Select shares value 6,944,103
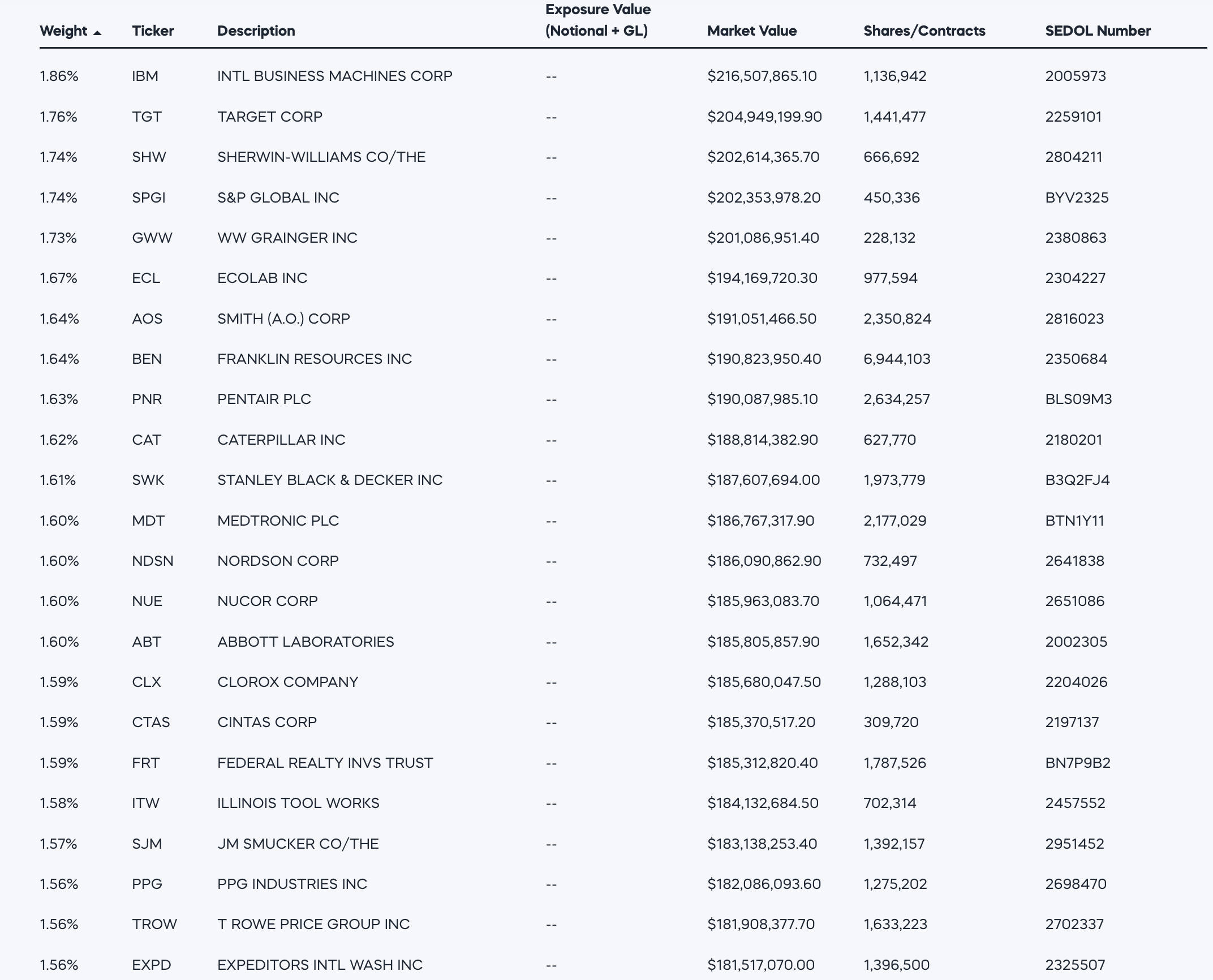Screen dimensions: 1213x980 point(897,359)
